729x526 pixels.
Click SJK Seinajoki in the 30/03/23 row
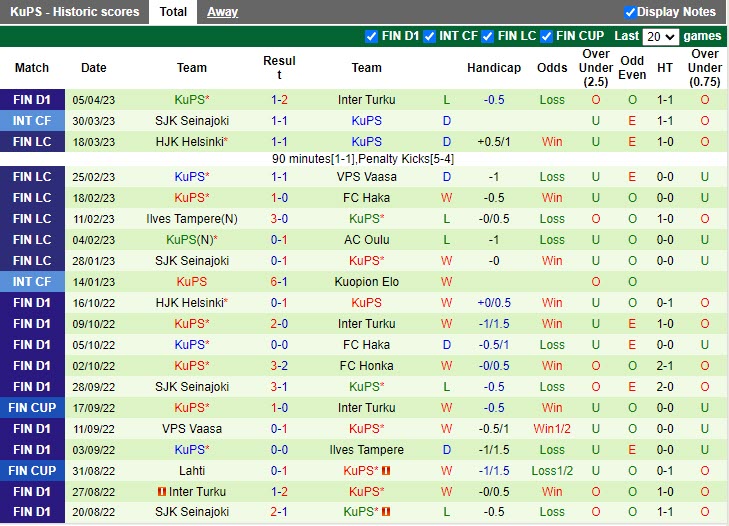click(192, 121)
